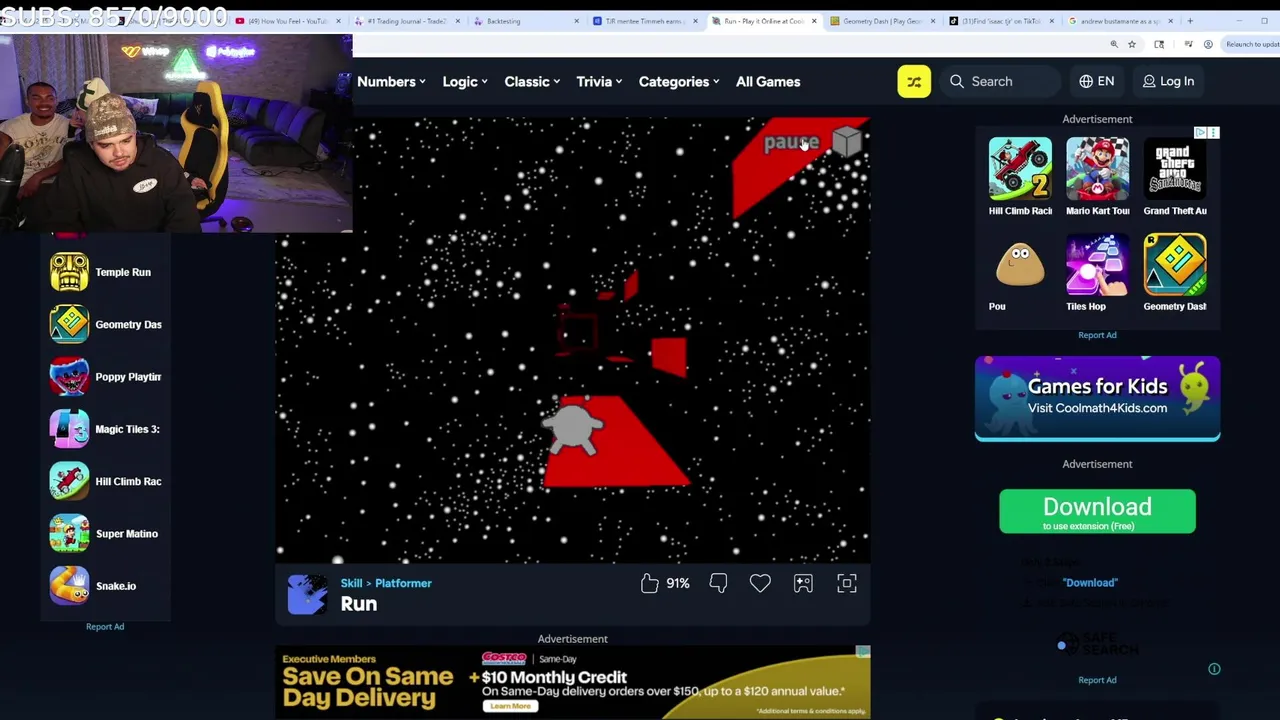Pause the Run game
The width and height of the screenshot is (1280, 720).
click(x=791, y=142)
